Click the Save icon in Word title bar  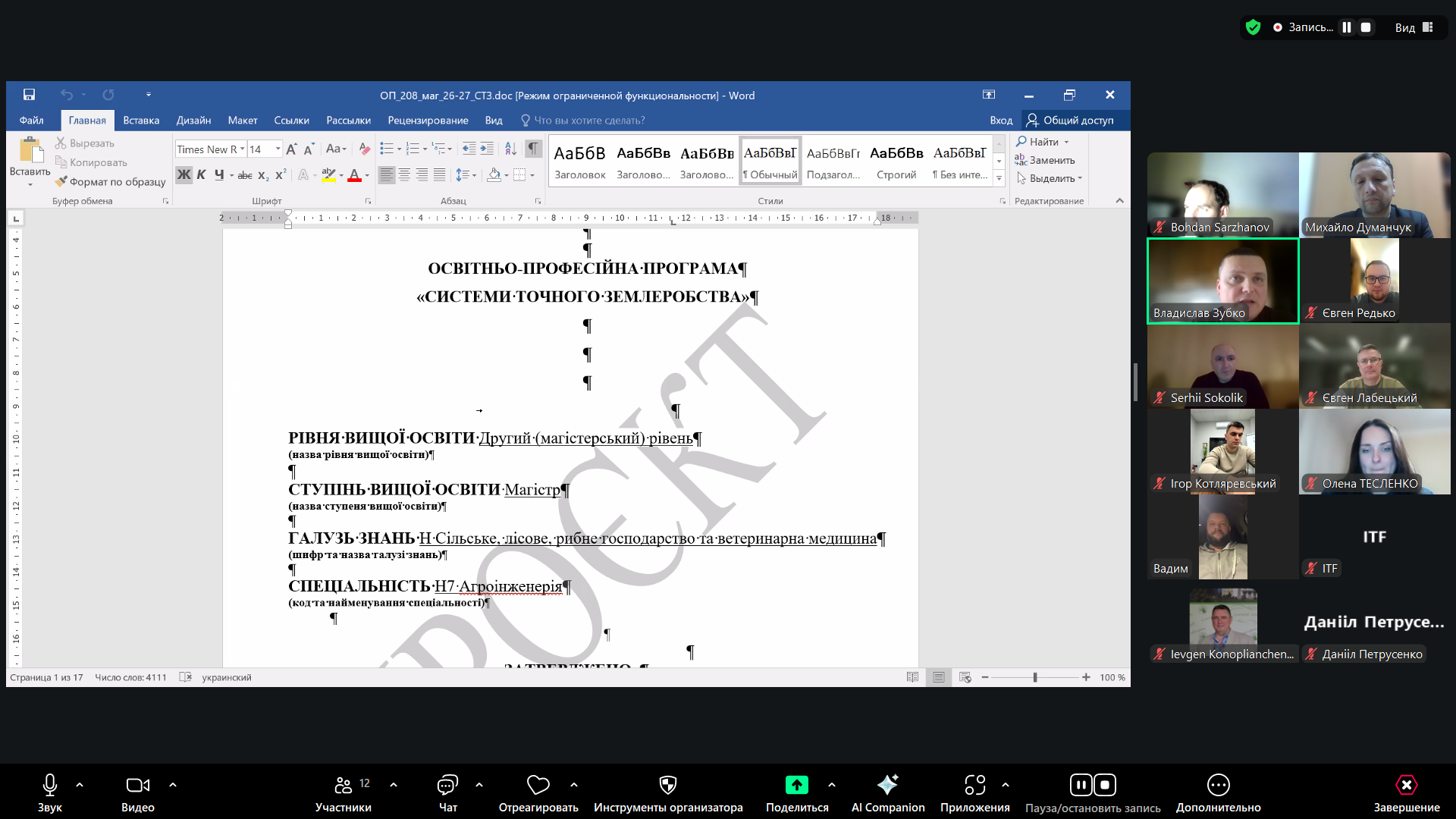pyautogui.click(x=29, y=95)
